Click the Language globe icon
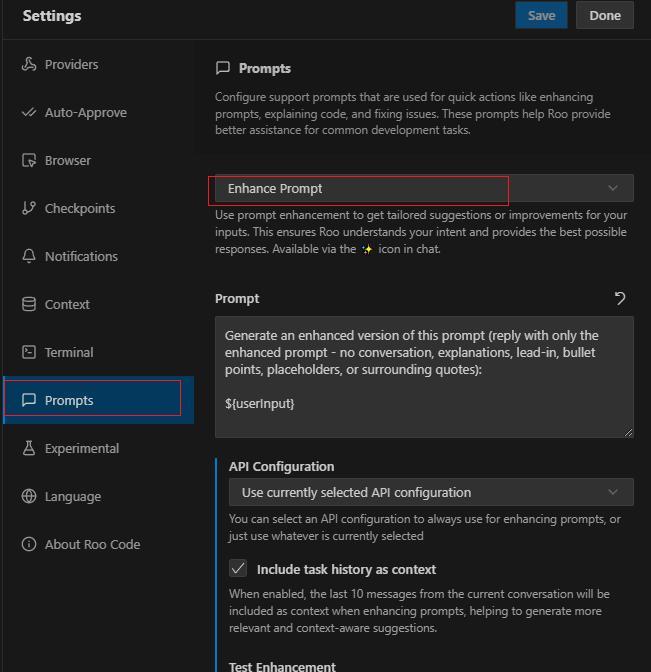The height and width of the screenshot is (672, 651). [29, 496]
